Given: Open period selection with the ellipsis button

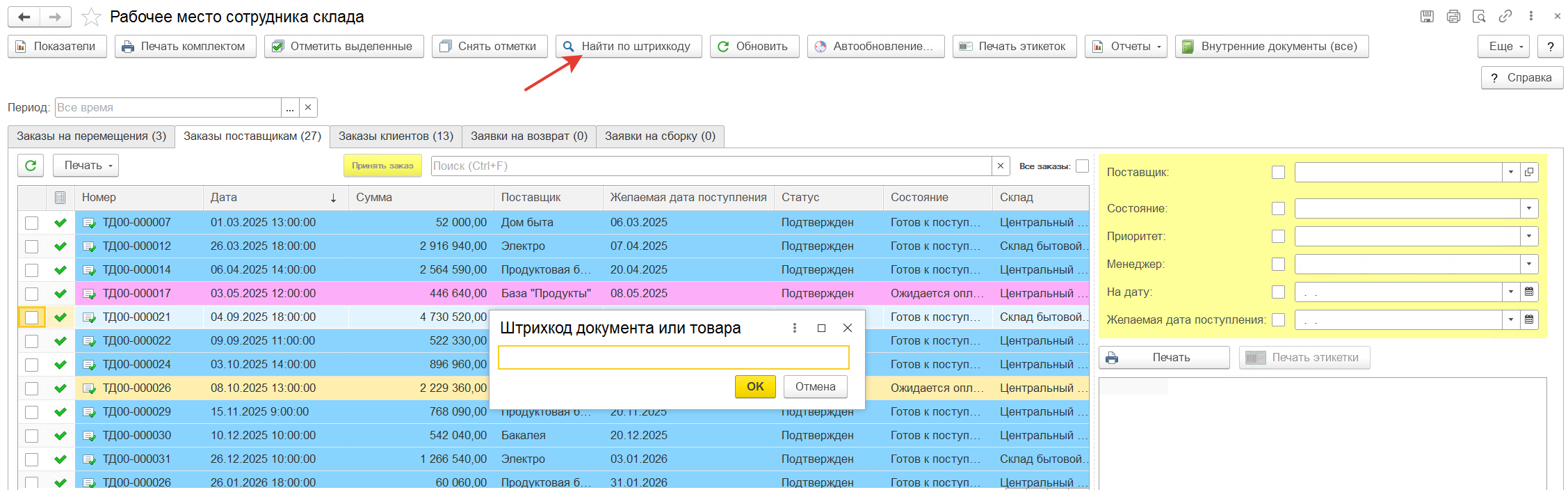Looking at the screenshot, I should 290,107.
